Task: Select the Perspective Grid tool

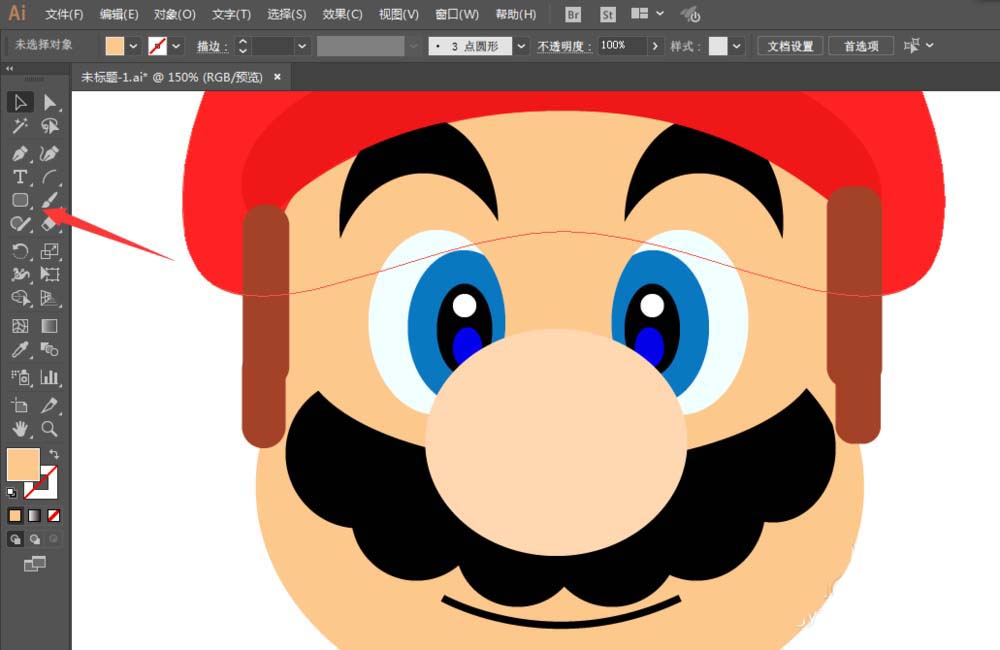Action: pos(50,298)
